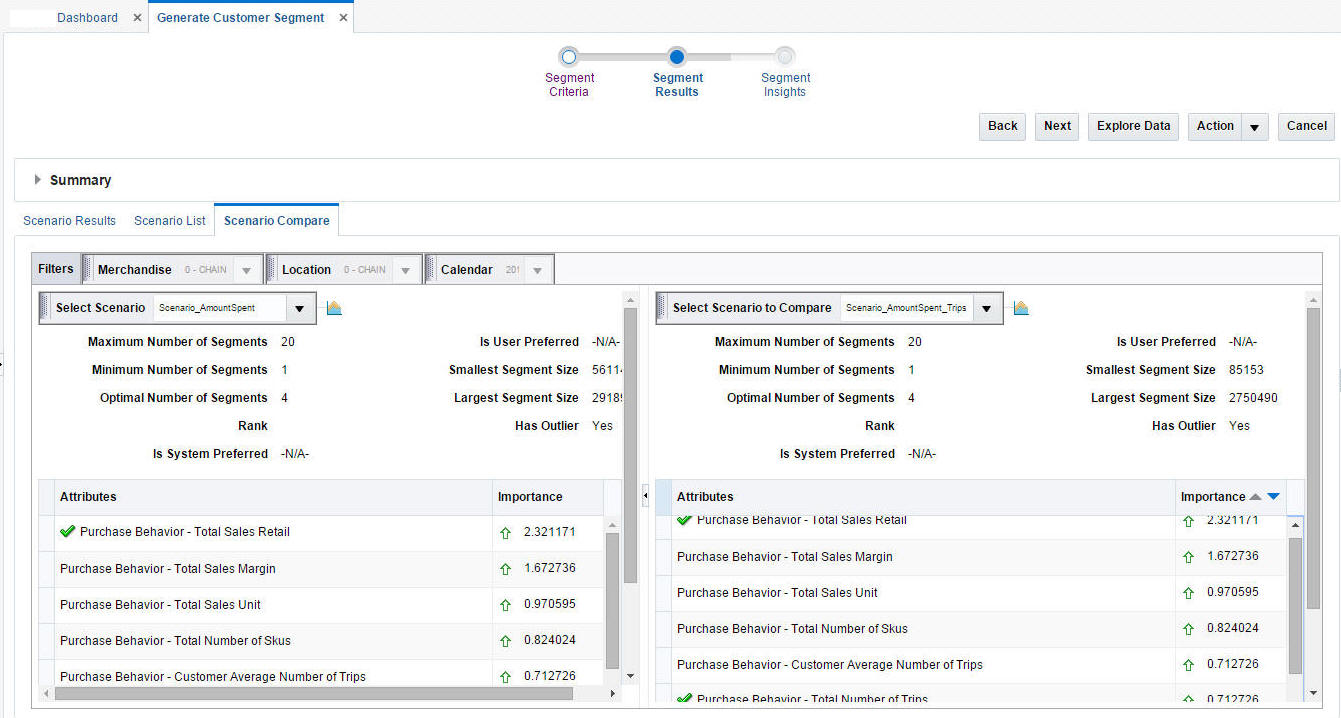This screenshot has height=718, width=1341.
Task: Select left Total Sales Margin row
Action: (321, 569)
